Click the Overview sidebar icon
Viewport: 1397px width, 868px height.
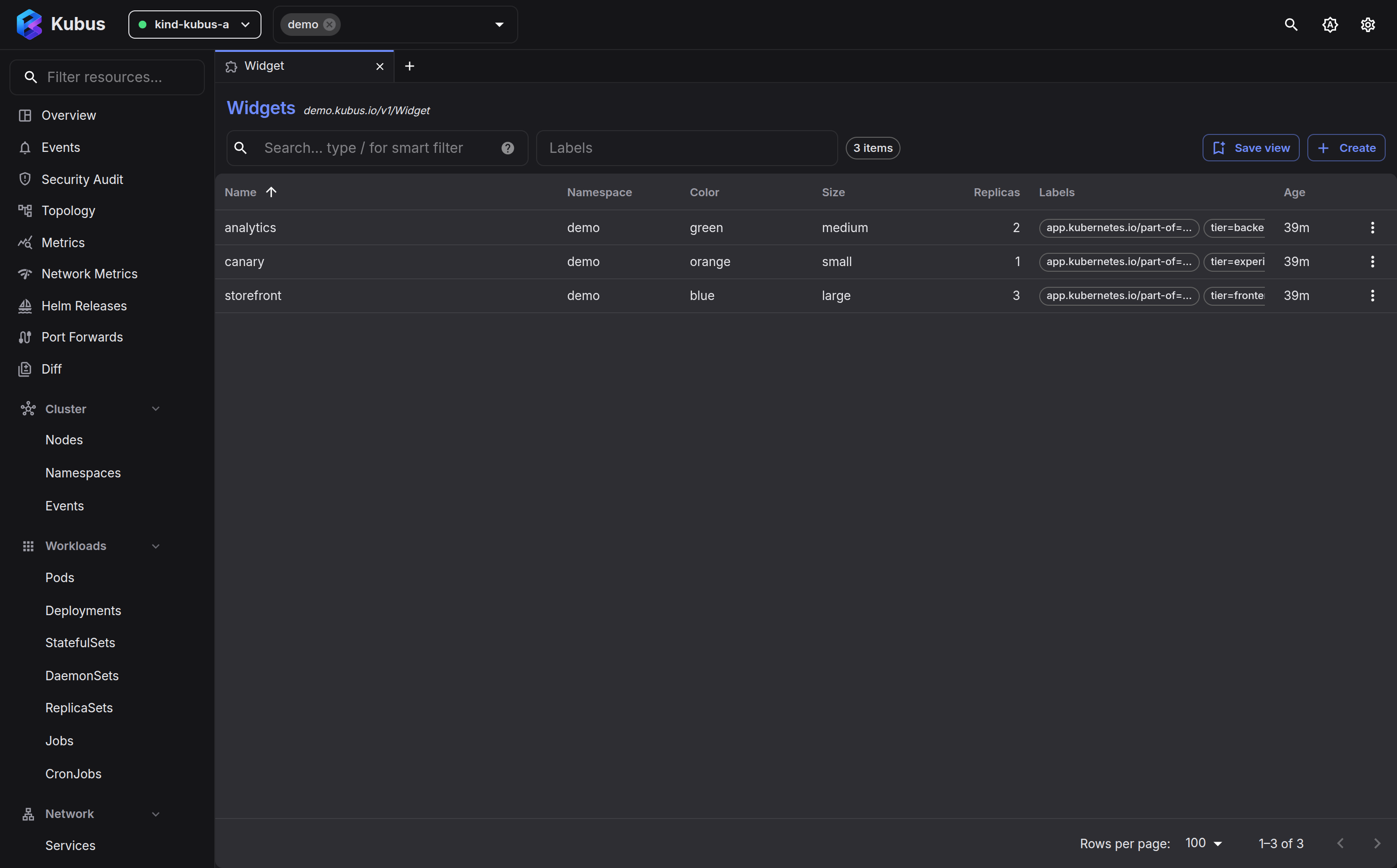point(25,116)
